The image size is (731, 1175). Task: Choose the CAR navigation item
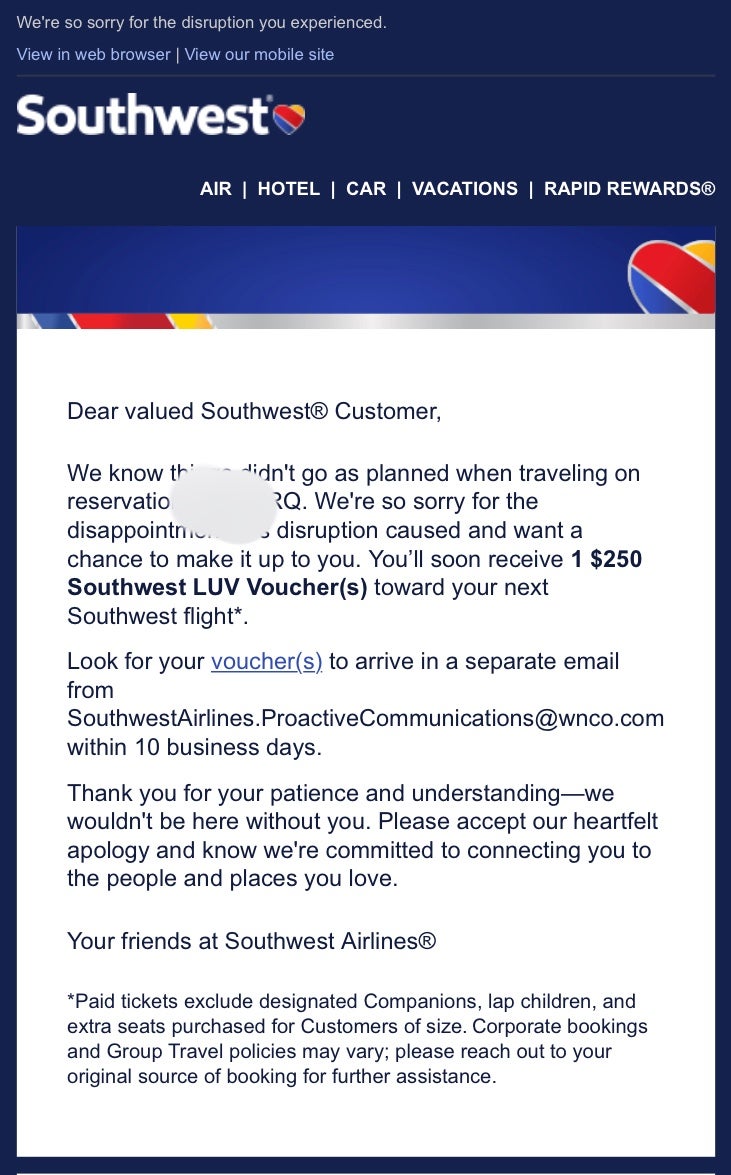(x=365, y=189)
